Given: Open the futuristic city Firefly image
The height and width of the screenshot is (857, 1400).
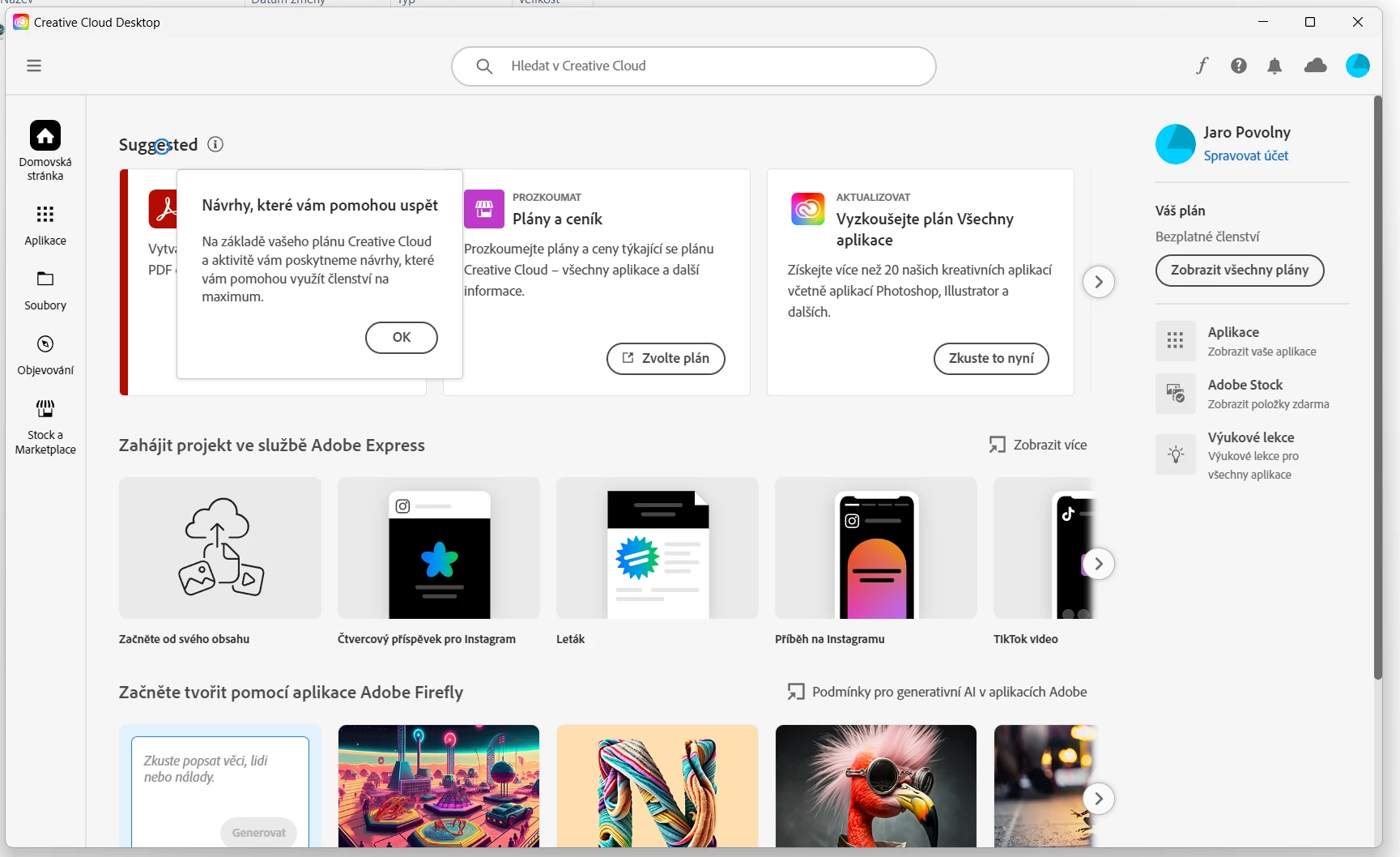Looking at the screenshot, I should click(x=439, y=786).
